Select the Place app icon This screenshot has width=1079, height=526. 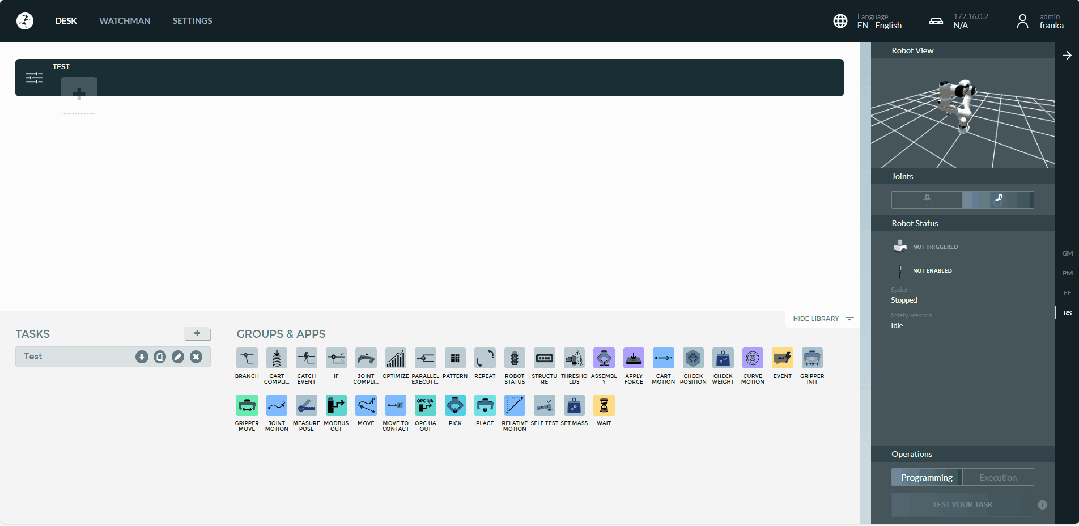pyautogui.click(x=484, y=405)
